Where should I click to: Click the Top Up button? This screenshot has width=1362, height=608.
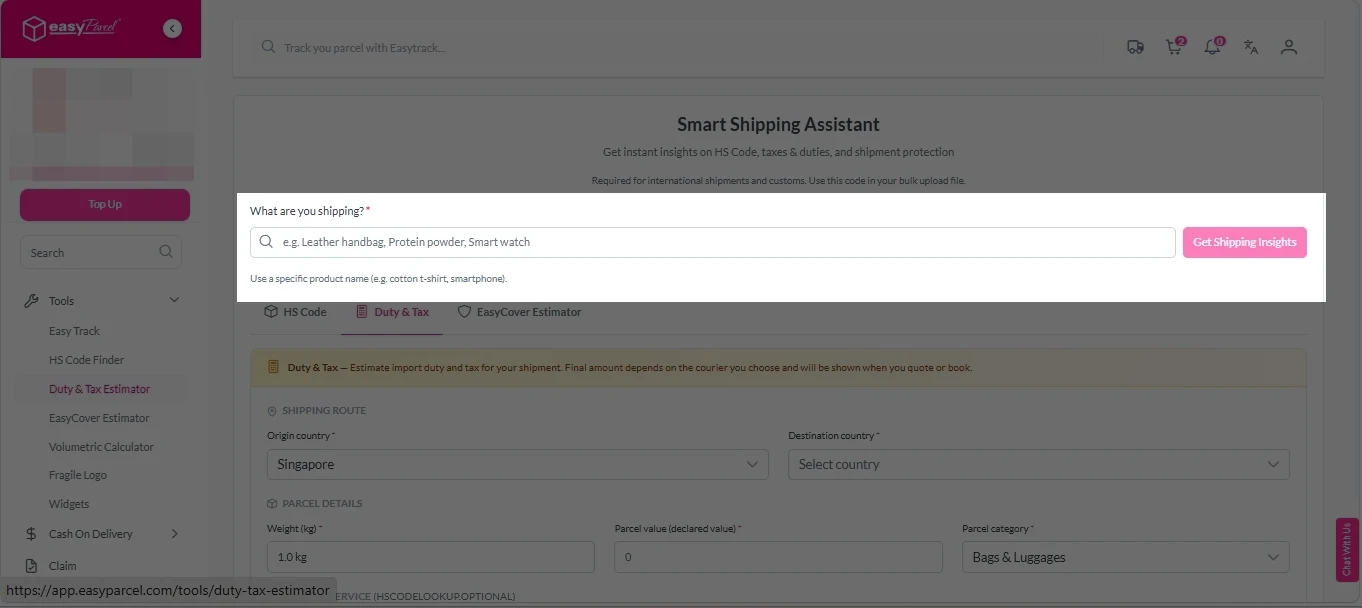(104, 204)
